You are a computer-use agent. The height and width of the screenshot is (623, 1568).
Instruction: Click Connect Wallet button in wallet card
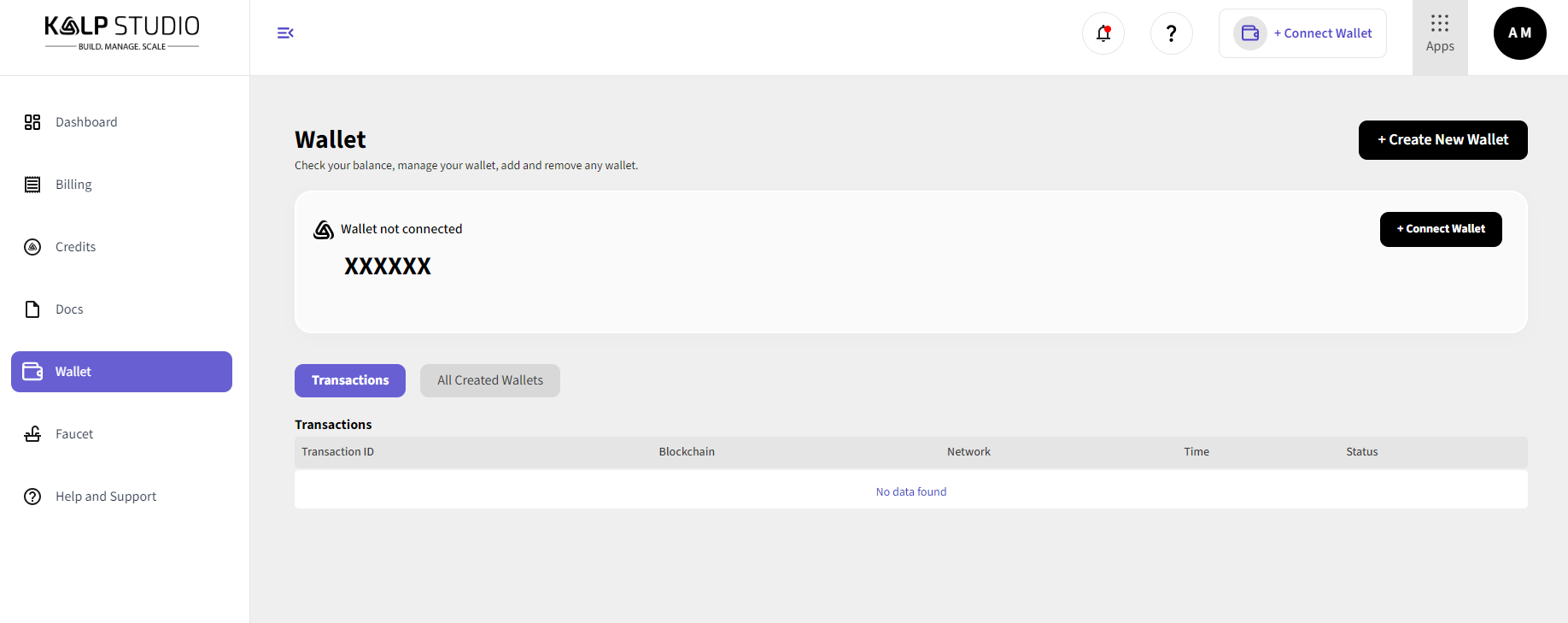pos(1440,229)
